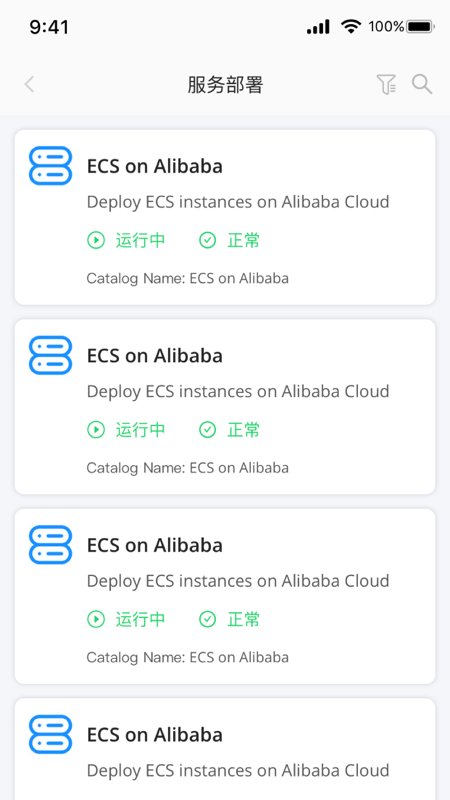Viewport: 450px width, 800px height.
Task: Tap fourth card's blue server icon
Action: pyautogui.click(x=51, y=734)
